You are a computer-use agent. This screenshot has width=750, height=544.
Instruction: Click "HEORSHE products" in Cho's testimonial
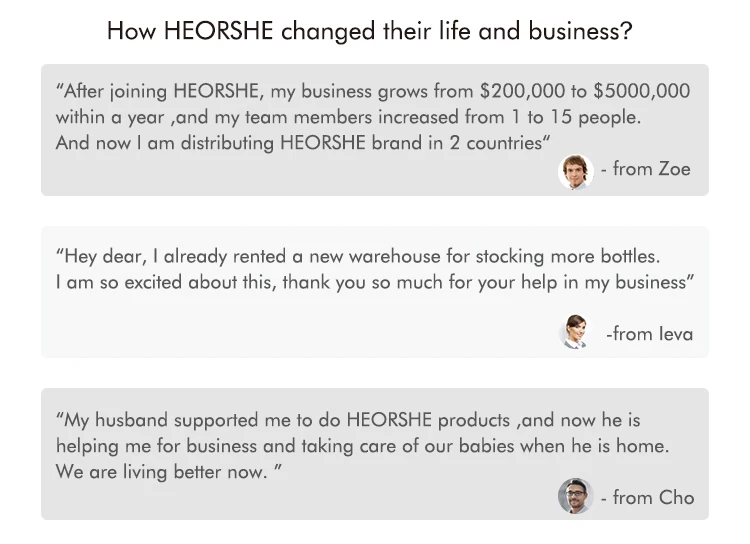(x=430, y=419)
